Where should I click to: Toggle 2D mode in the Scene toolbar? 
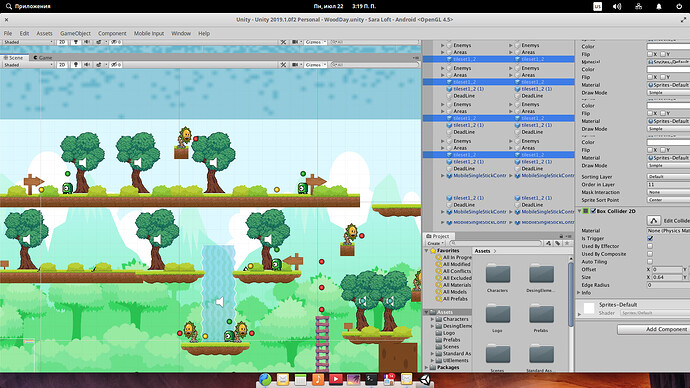(x=62, y=65)
